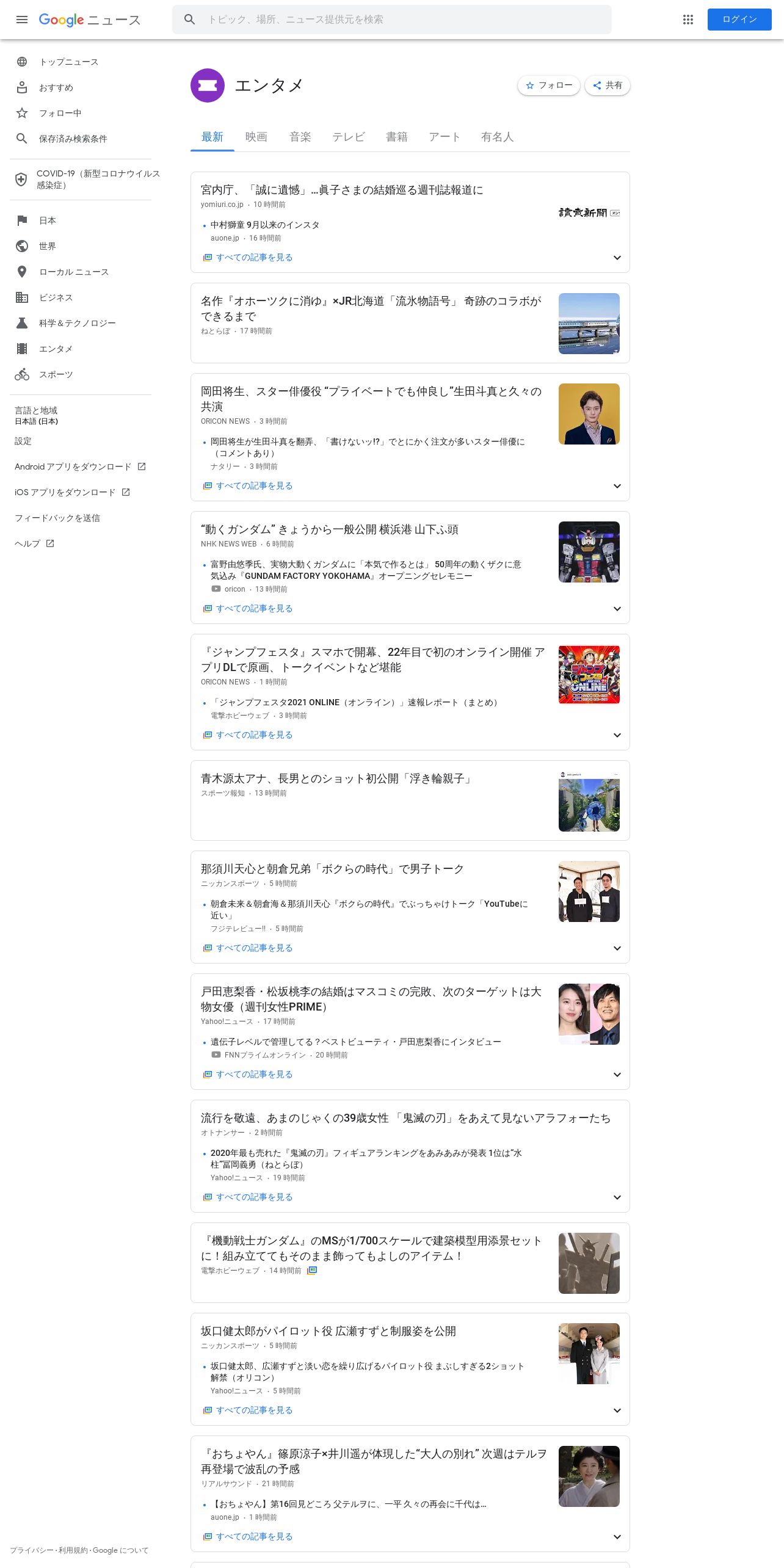The image size is (784, 1568).
Task: Click the purple エンタメ ticket icon
Action: tap(208, 85)
